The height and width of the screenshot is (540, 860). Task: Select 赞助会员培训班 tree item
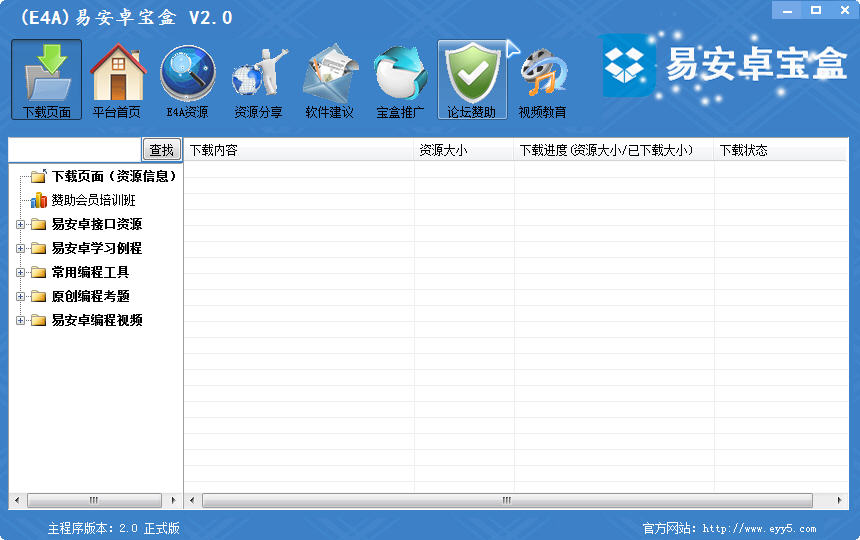point(93,200)
